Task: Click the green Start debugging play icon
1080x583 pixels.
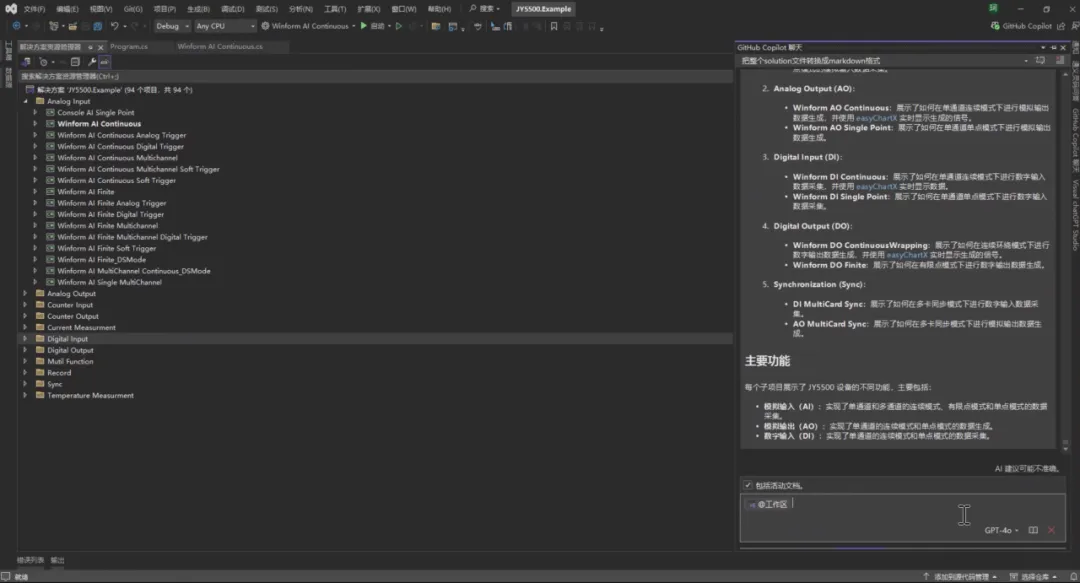Action: [364, 26]
